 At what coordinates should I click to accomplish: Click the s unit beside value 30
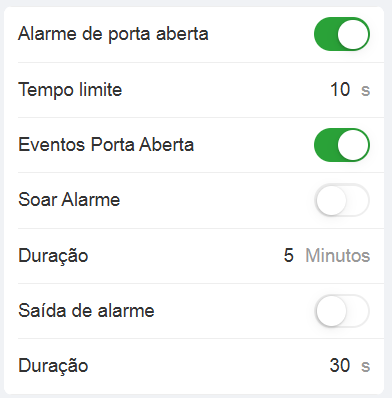pos(366,366)
